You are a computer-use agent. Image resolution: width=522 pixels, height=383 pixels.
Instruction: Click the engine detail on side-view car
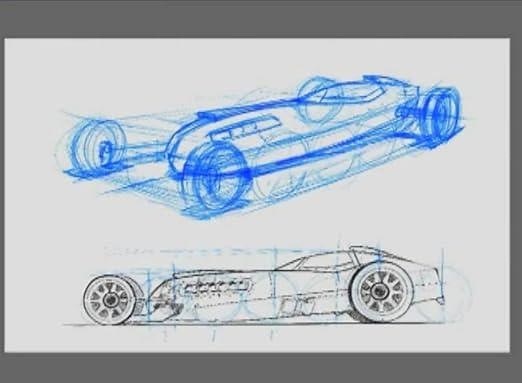pyautogui.click(x=216, y=286)
